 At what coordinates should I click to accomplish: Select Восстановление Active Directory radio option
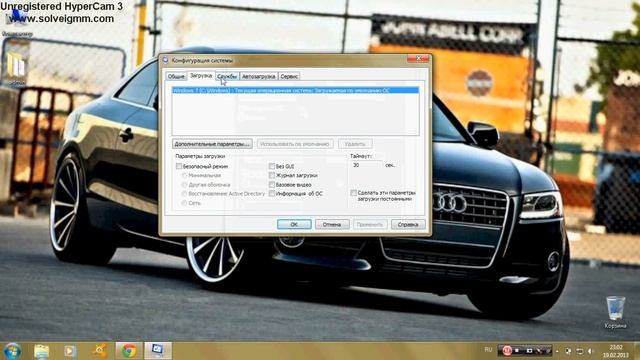[184, 193]
